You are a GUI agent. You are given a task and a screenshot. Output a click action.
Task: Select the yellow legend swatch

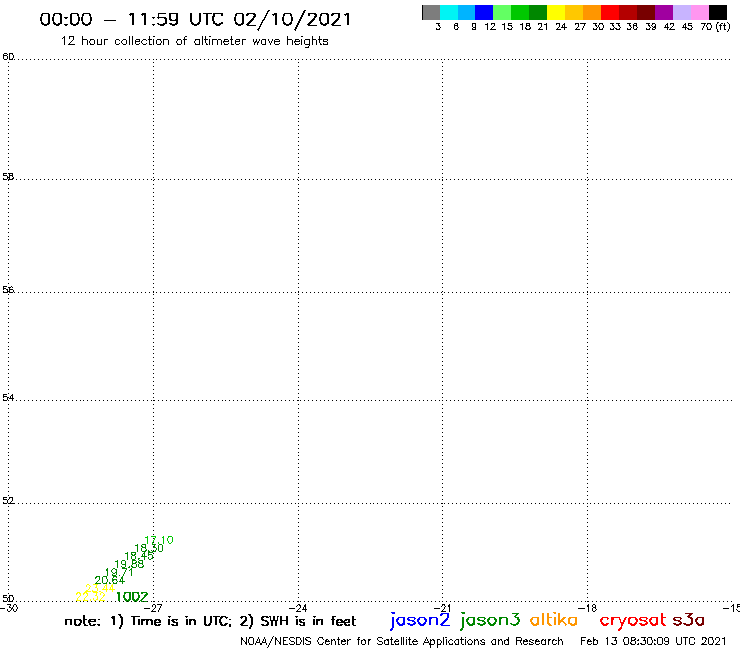(556, 12)
